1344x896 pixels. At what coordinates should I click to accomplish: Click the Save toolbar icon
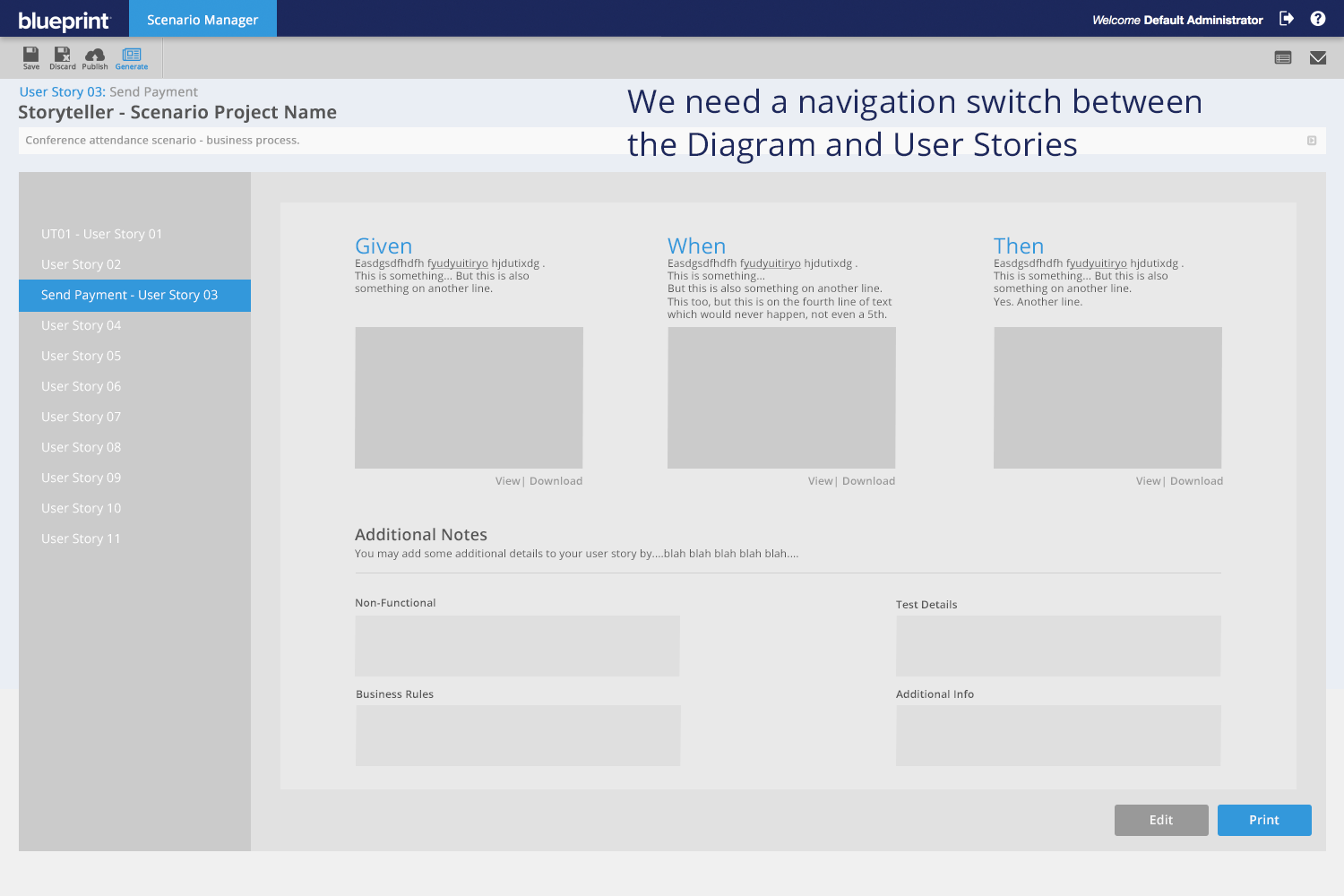click(x=31, y=57)
